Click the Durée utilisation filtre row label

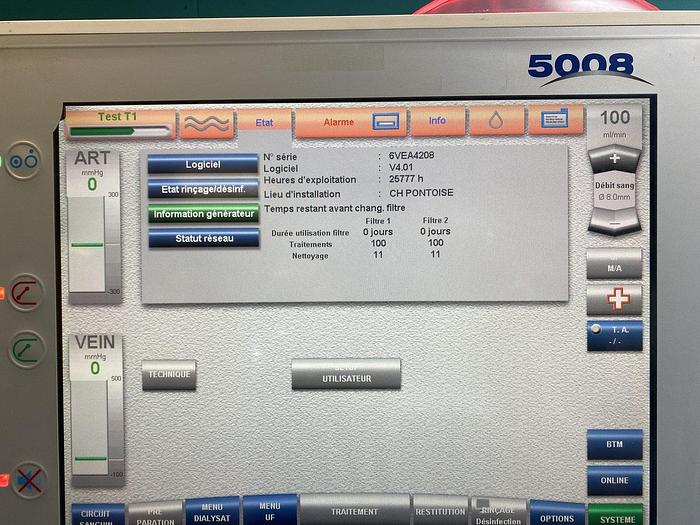tap(310, 233)
